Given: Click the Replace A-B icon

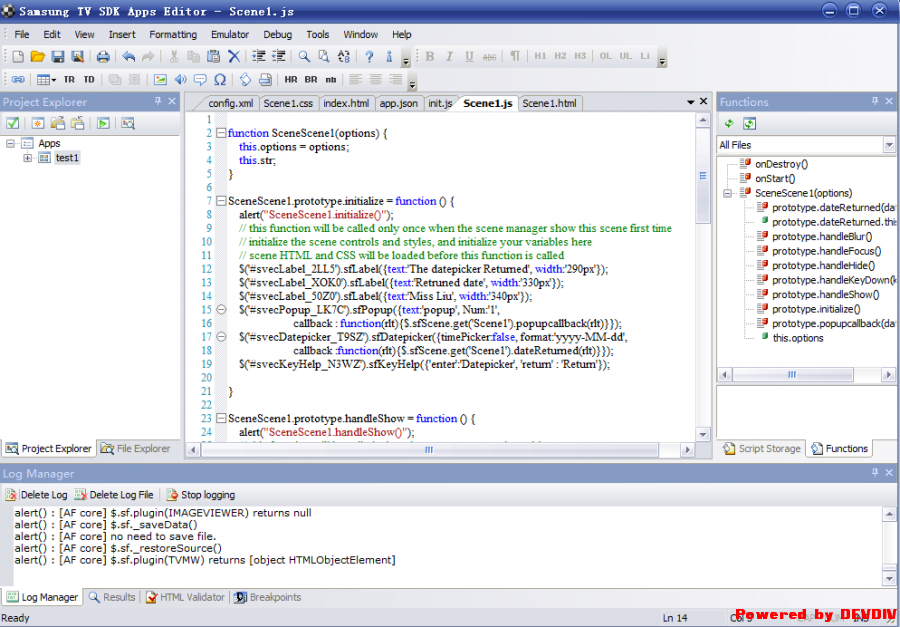Looking at the screenshot, I should pyautogui.click(x=344, y=56).
